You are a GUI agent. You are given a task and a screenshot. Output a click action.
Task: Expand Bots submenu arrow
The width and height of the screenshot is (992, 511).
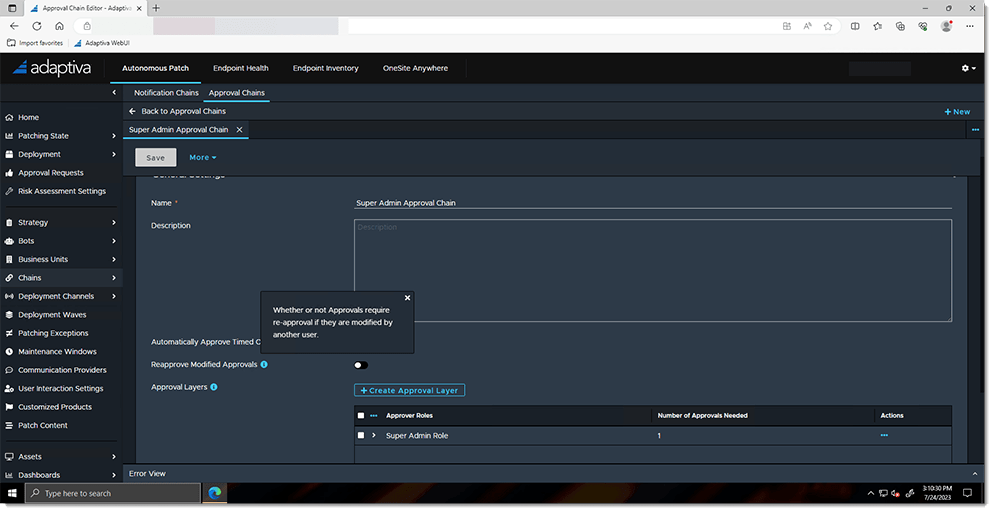point(114,241)
